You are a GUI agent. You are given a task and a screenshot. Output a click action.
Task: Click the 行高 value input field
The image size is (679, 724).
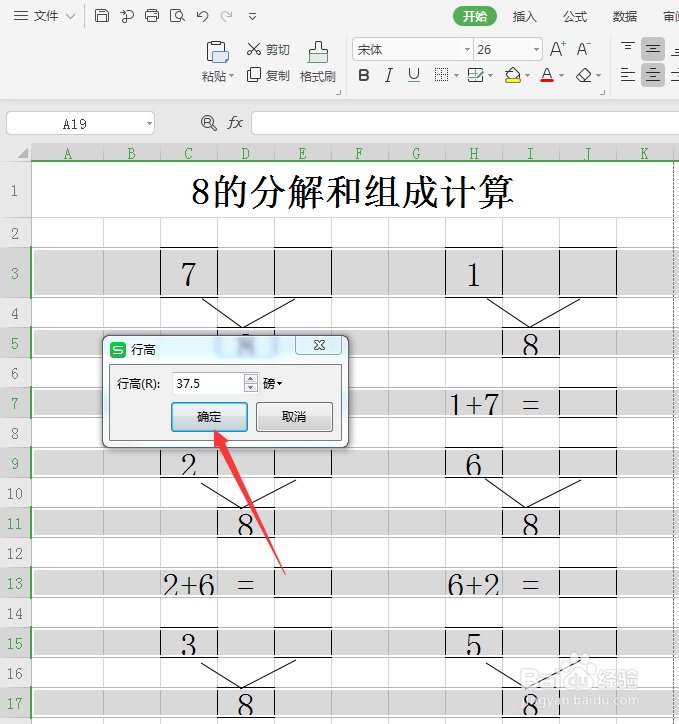[208, 384]
